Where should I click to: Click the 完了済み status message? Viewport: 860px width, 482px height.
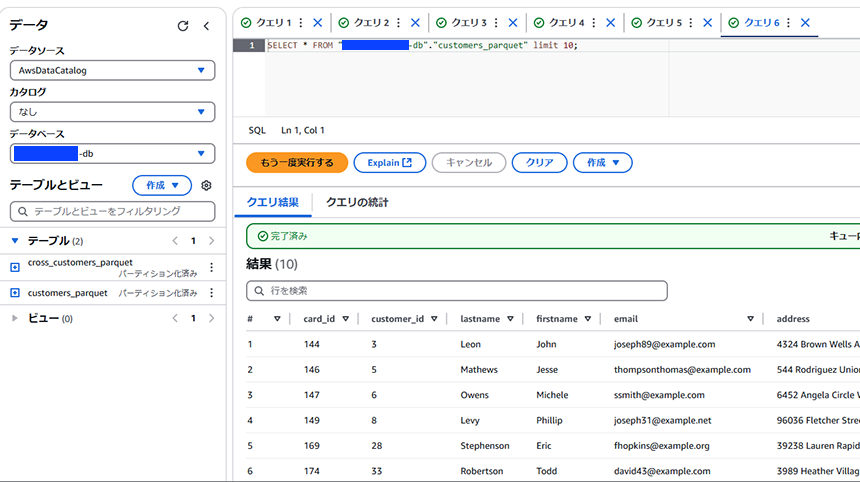click(x=283, y=236)
